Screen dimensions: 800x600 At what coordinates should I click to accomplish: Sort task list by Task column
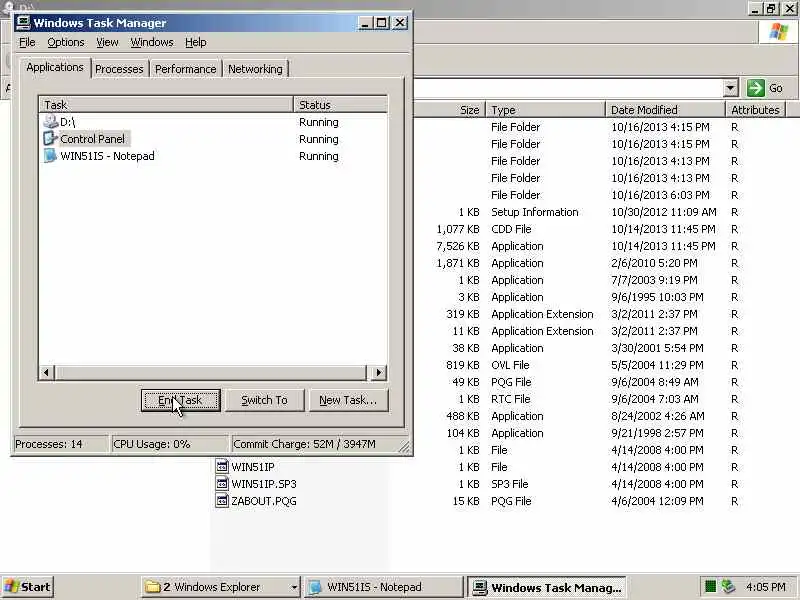(x=166, y=105)
